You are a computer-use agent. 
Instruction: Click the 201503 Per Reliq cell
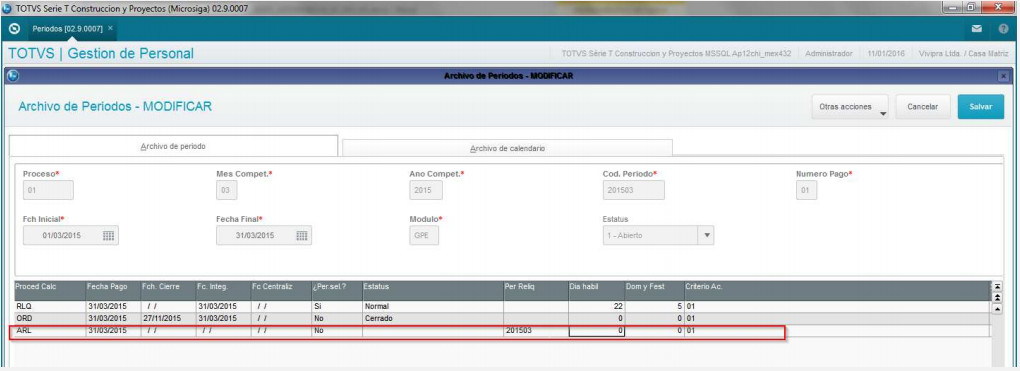[536, 331]
